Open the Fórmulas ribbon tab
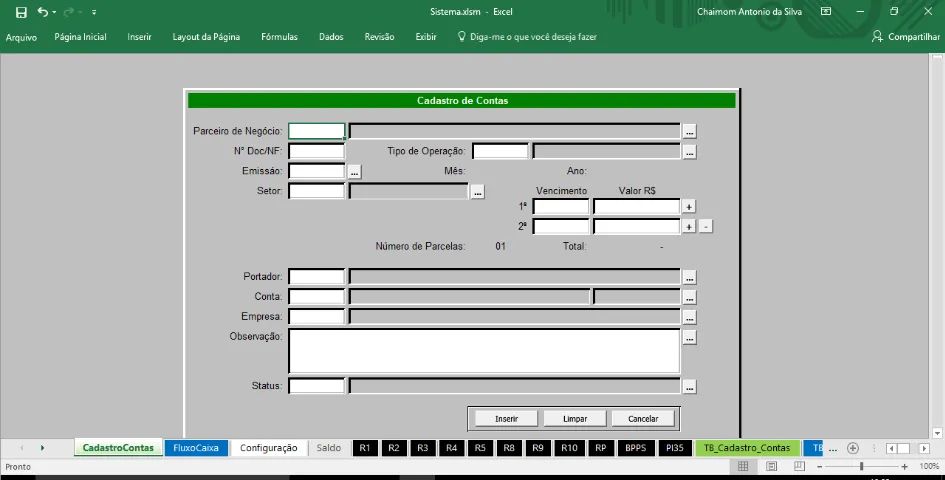945x480 pixels. [x=279, y=36]
